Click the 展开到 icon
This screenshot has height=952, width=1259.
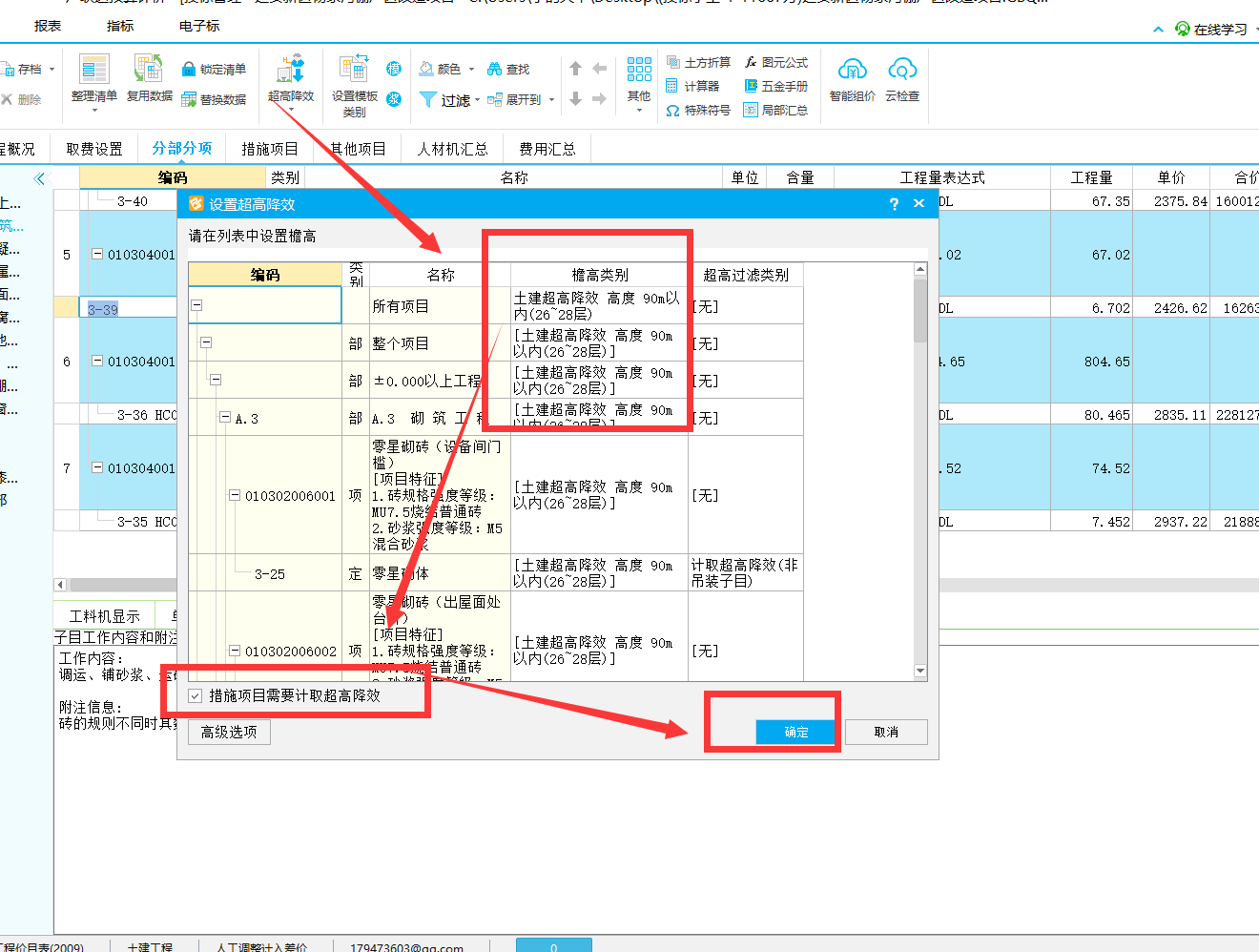(494, 99)
